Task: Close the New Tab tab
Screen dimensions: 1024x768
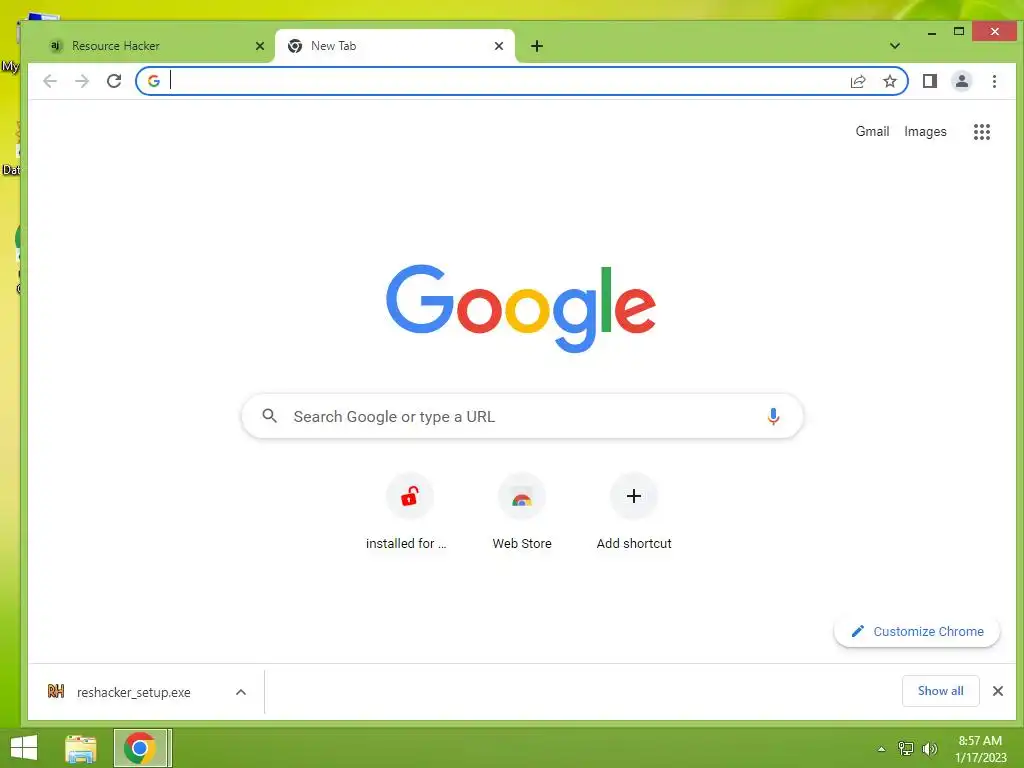Action: pos(499,46)
